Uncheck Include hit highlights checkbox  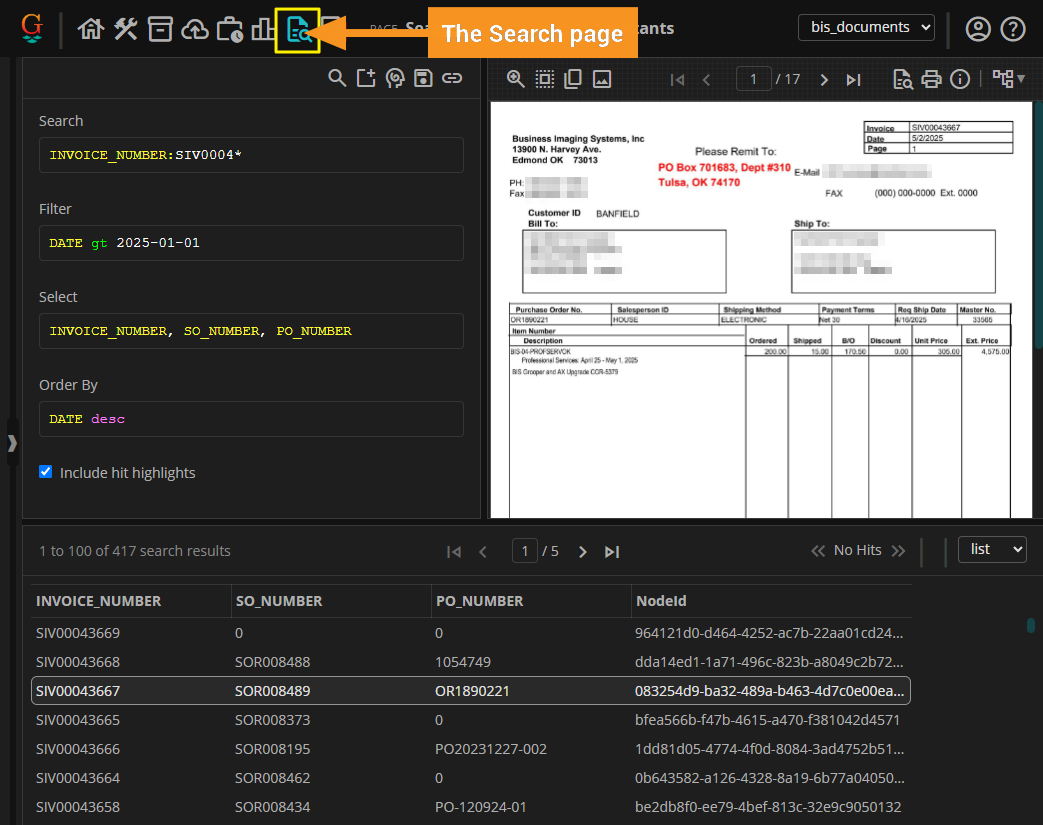45,472
